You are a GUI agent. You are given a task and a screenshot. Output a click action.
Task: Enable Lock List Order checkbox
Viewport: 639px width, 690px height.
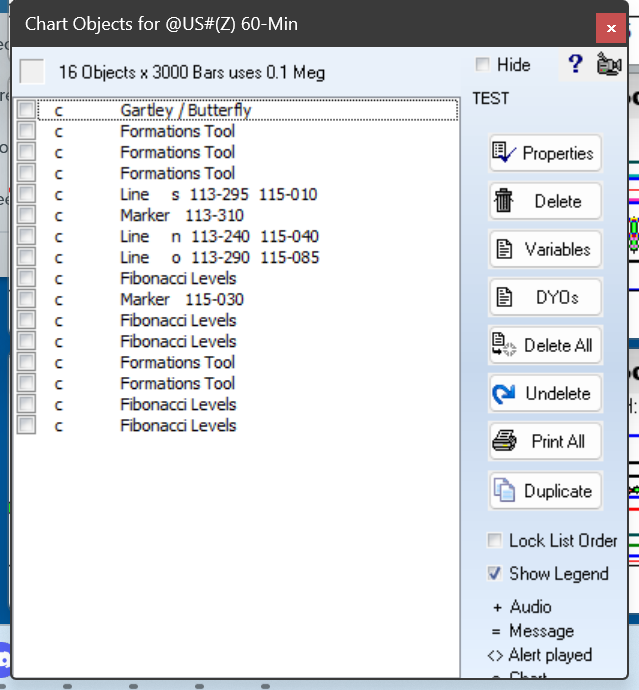pos(494,541)
